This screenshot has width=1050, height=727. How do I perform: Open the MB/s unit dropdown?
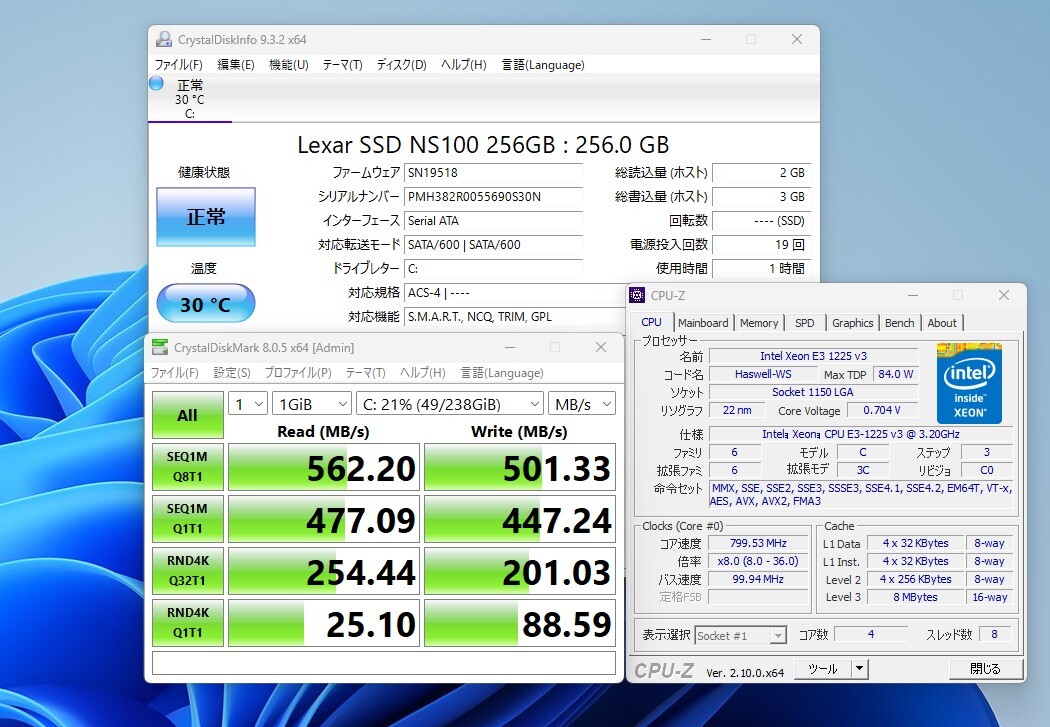[x=581, y=404]
